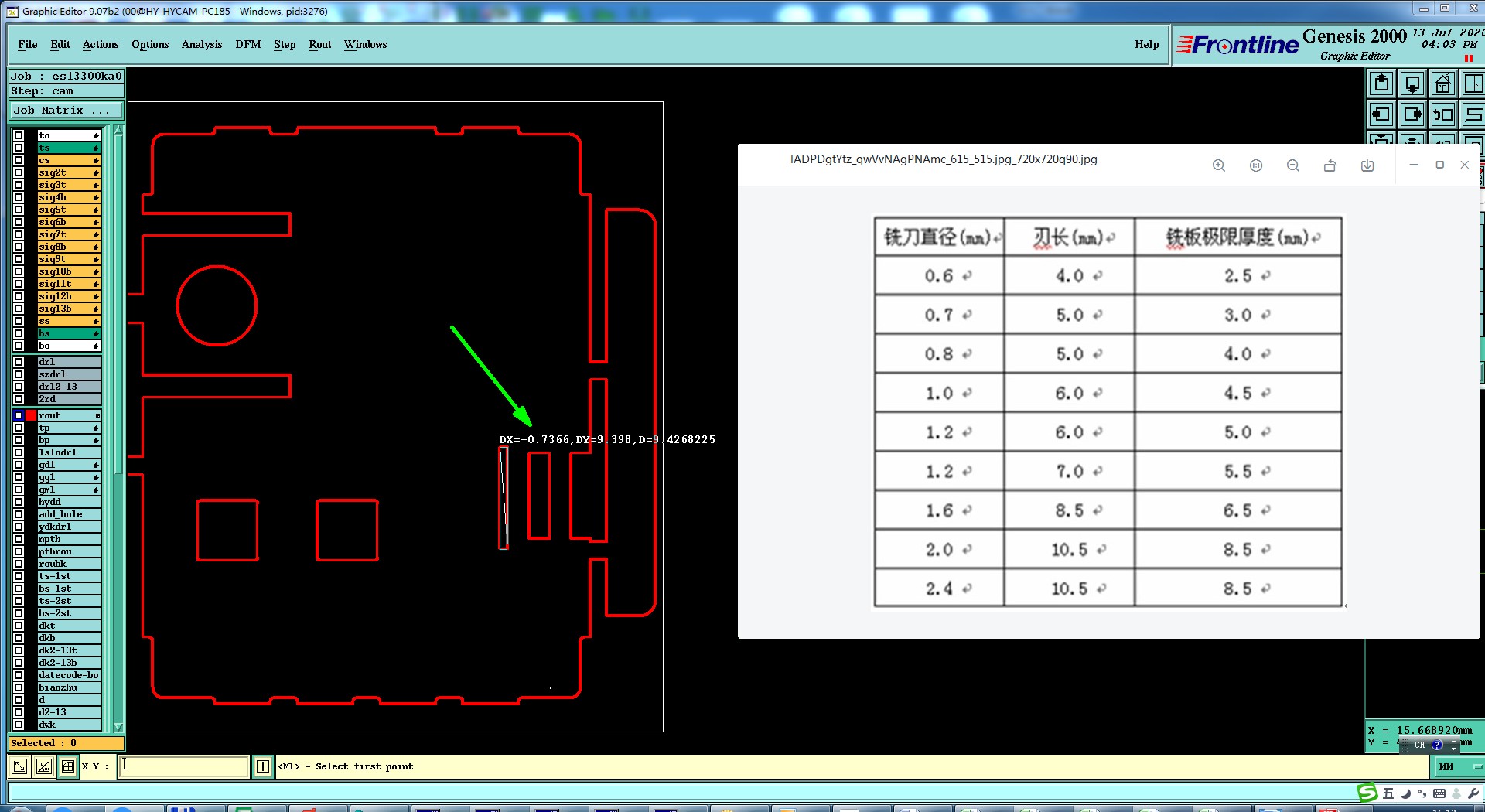Open the Help menu

click(1147, 44)
